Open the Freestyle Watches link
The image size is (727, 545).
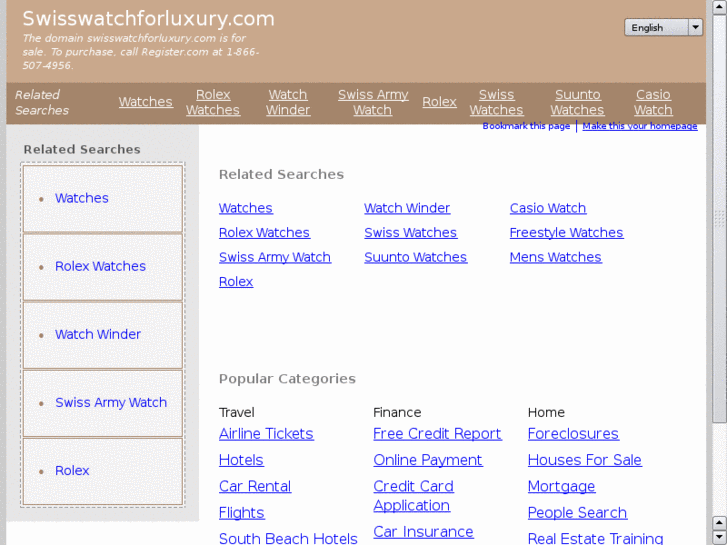(567, 233)
